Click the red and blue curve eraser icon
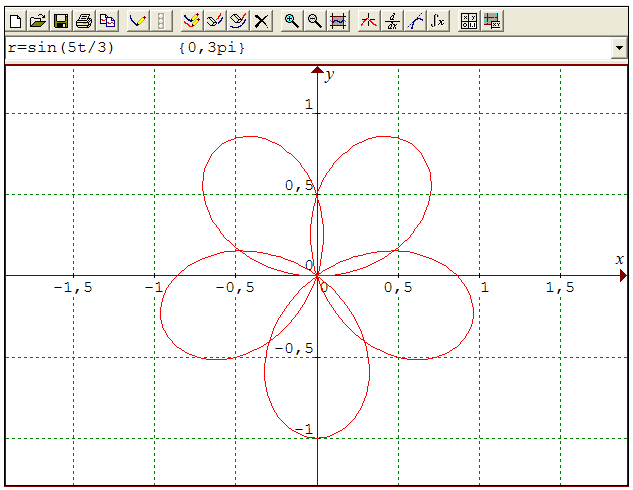This screenshot has width=633, height=490. pyautogui.click(x=215, y=21)
